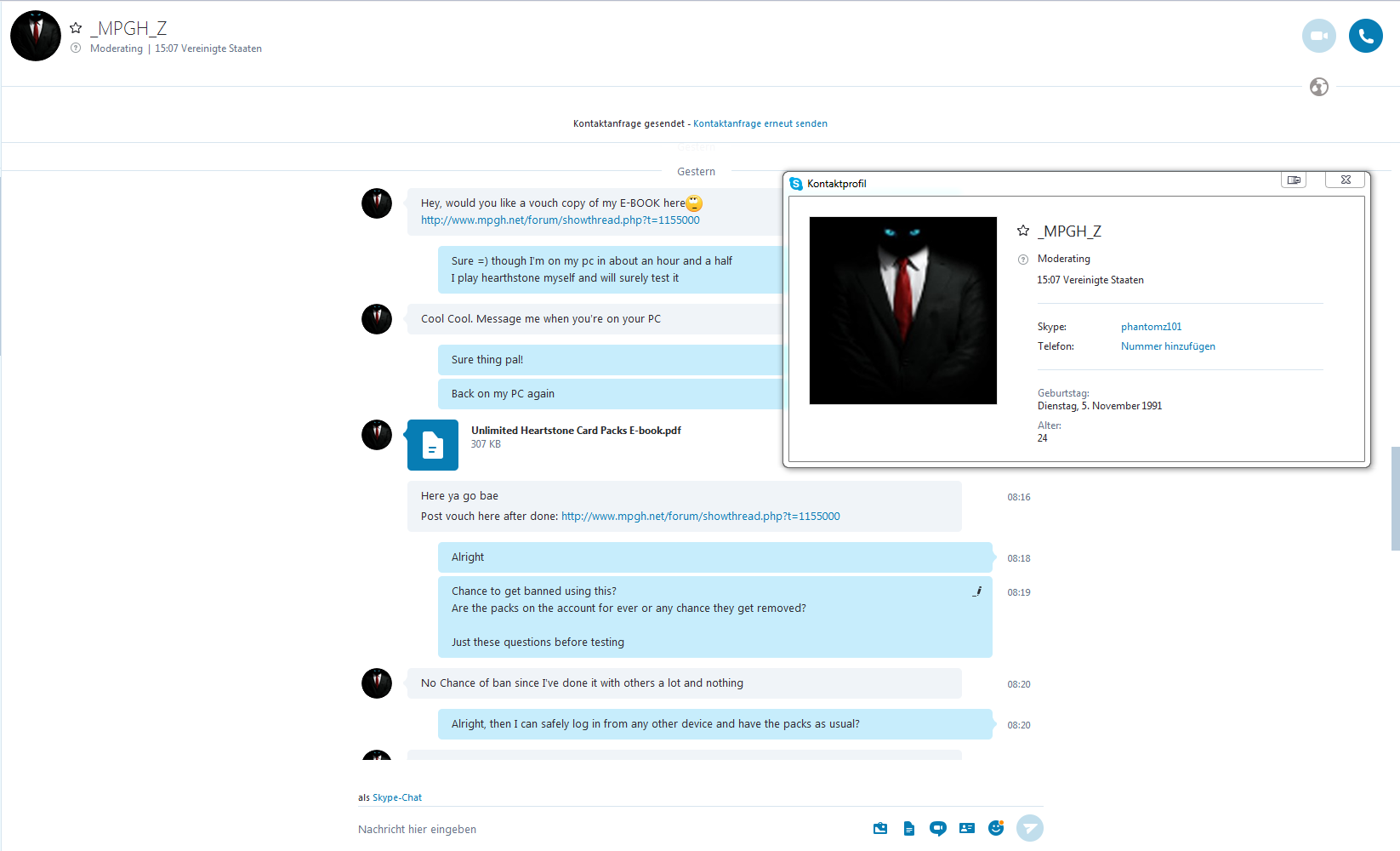Click the Skype logo in the Kontaktprofil title bar
Viewport: 1400px width, 851px height.
pos(796,184)
